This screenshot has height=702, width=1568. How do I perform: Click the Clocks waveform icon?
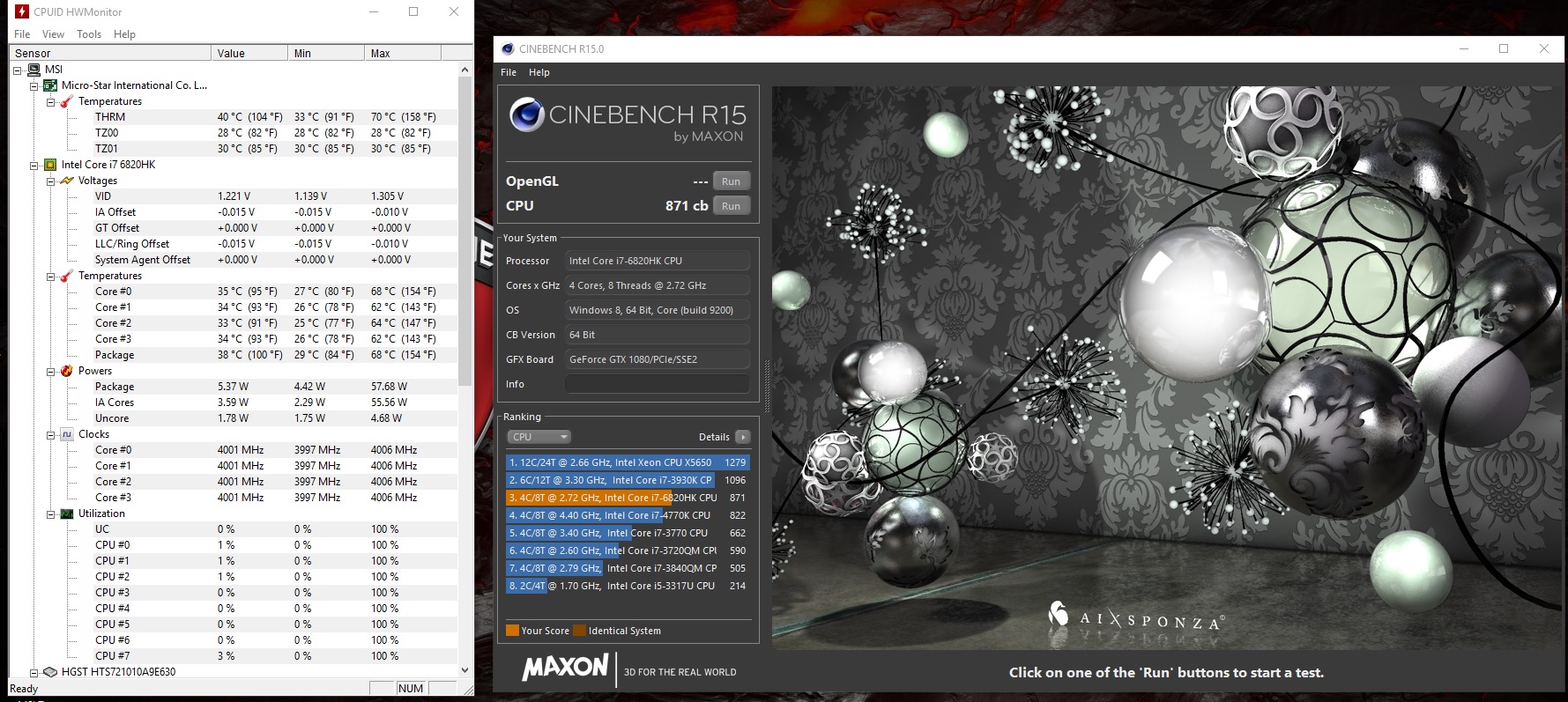click(66, 434)
